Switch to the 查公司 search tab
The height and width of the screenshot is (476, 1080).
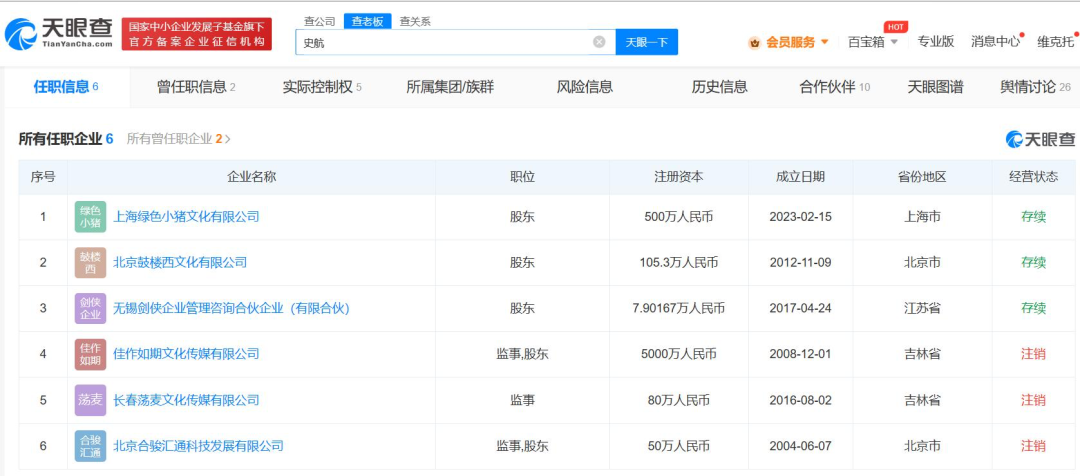click(319, 21)
